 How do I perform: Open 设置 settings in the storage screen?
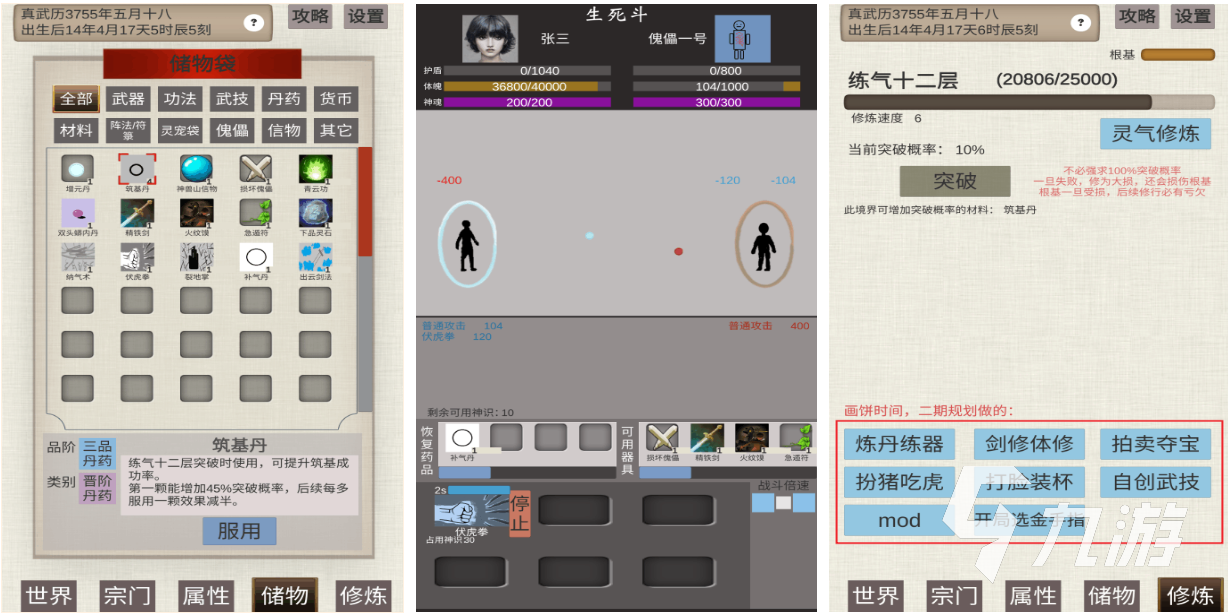[365, 16]
